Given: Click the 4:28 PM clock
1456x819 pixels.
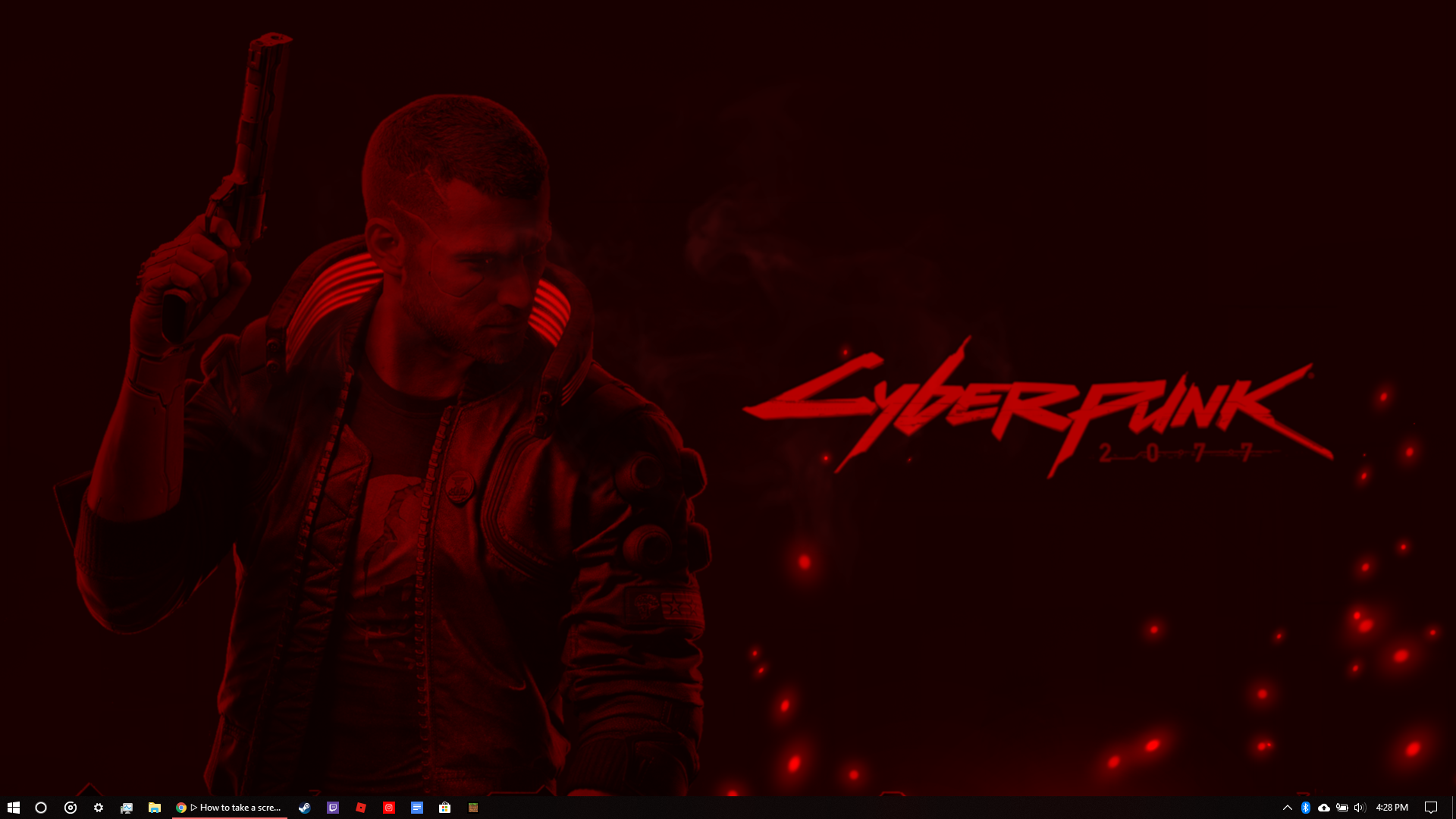Looking at the screenshot, I should pos(1392,808).
